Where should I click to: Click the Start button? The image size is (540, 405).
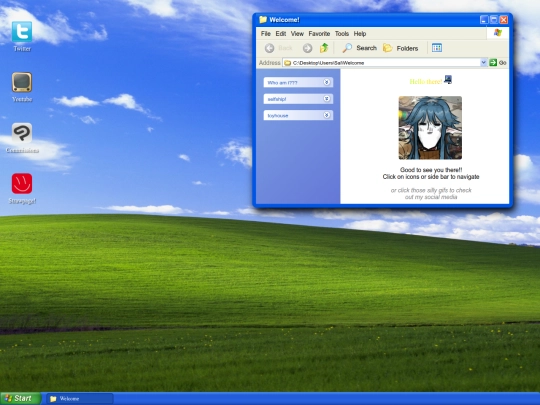pyautogui.click(x=20, y=398)
